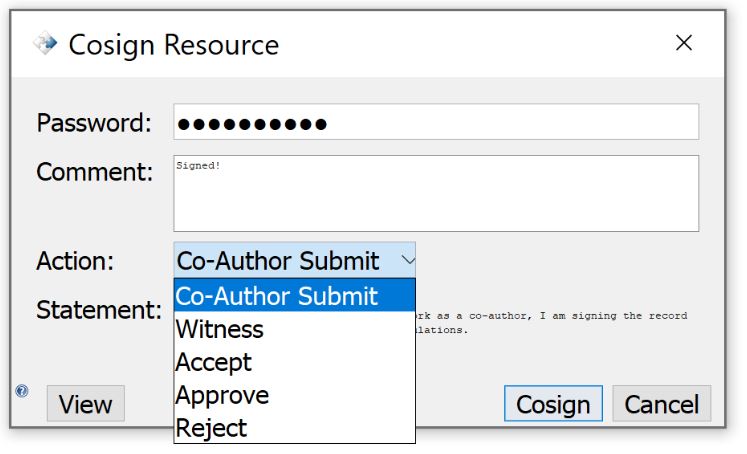The width and height of the screenshot is (747, 454).
Task: Focus the Password input field
Action: point(435,123)
